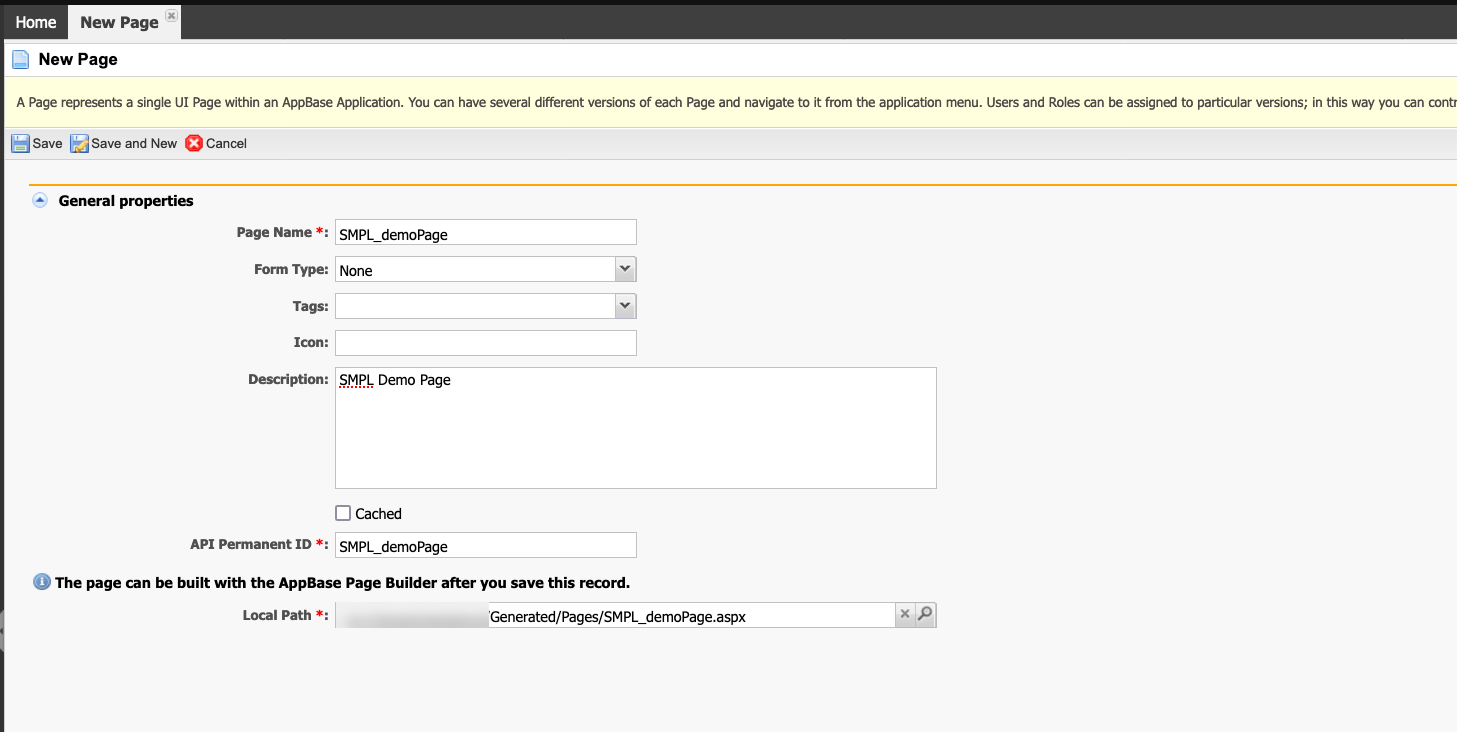Open Local Path lookup magnifier
This screenshot has height=732, width=1457.
(x=925, y=614)
